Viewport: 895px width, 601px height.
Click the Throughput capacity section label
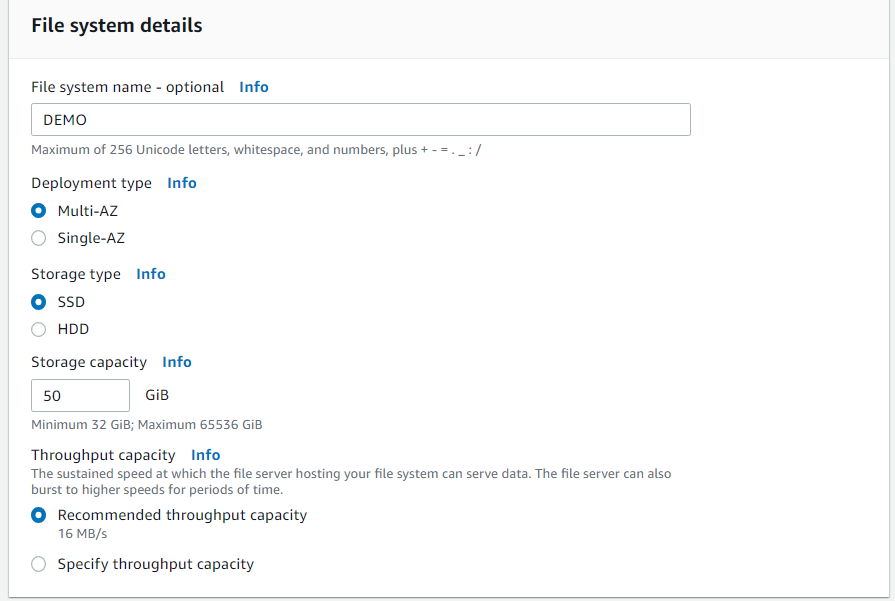pyautogui.click(x=103, y=455)
